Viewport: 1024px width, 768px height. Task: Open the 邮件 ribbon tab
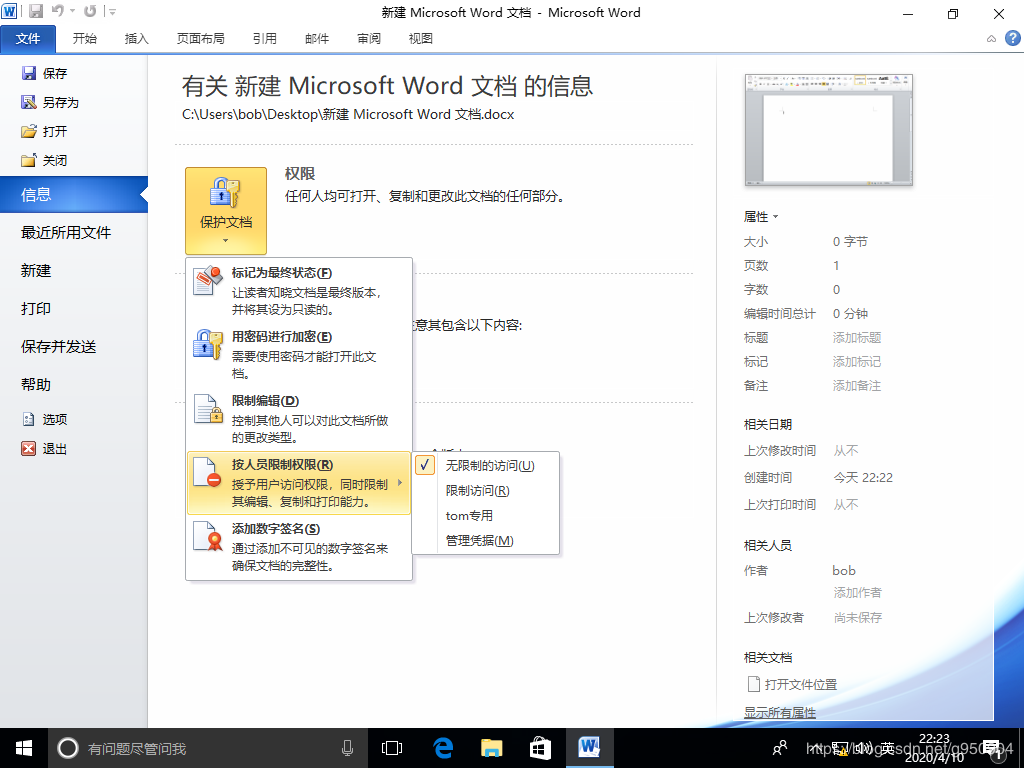pyautogui.click(x=317, y=39)
